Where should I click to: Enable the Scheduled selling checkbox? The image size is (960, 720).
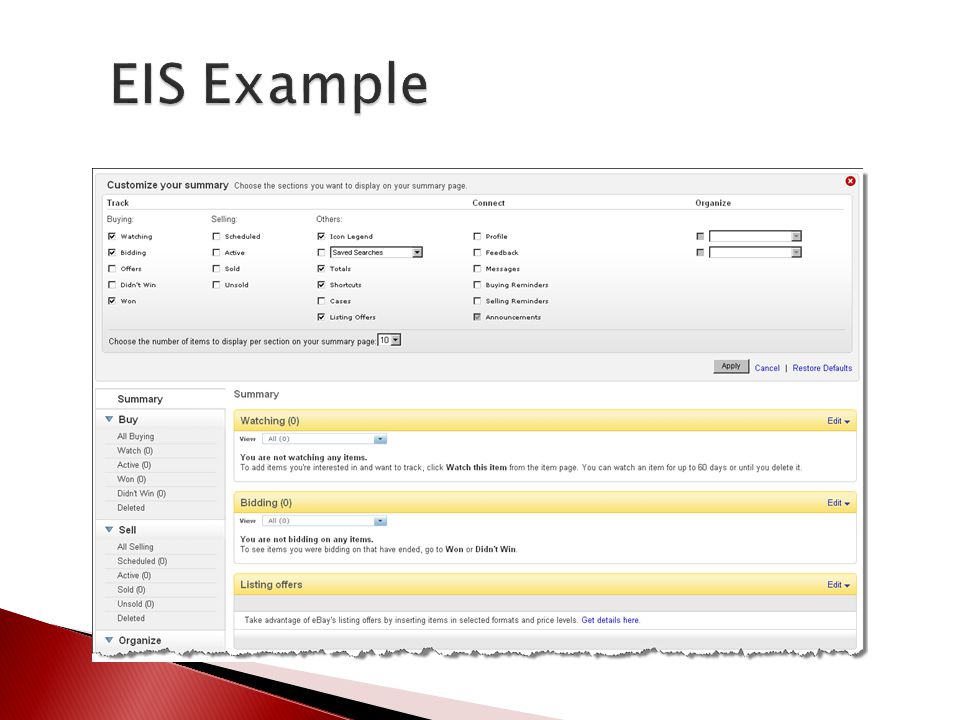(216, 236)
